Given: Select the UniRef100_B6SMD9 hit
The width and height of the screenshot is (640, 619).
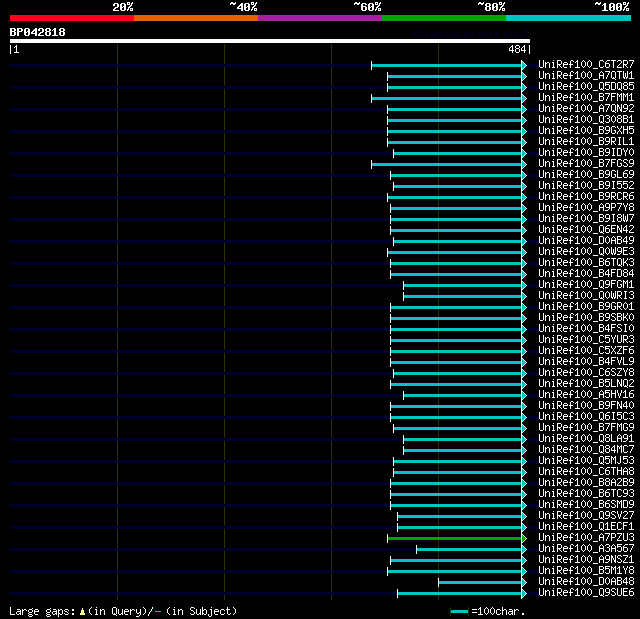Looking at the screenshot, I should tap(586, 505).
